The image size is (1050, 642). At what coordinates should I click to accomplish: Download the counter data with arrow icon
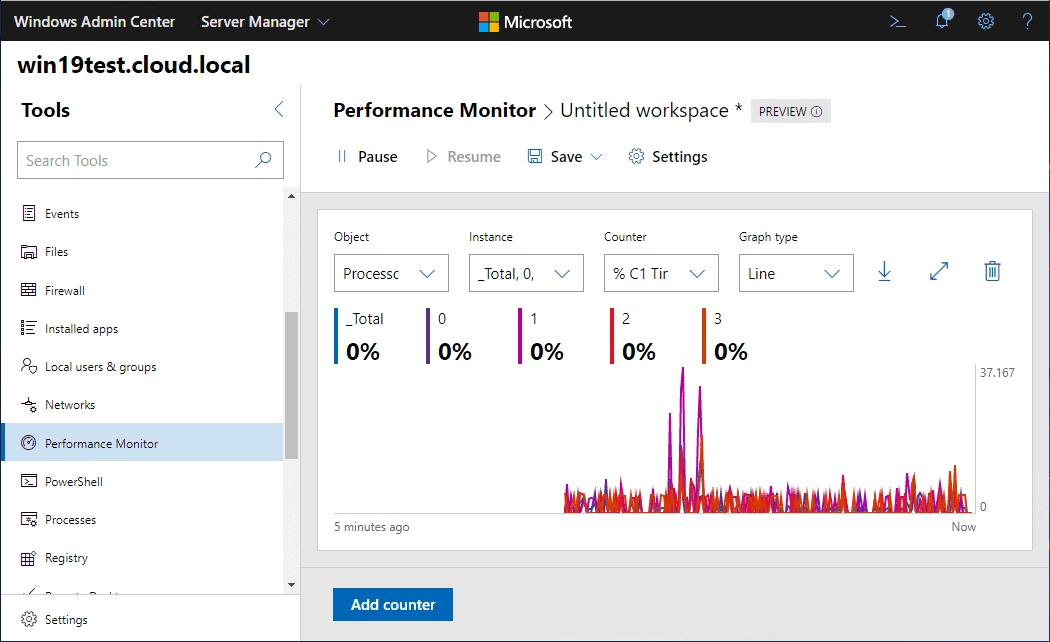884,271
